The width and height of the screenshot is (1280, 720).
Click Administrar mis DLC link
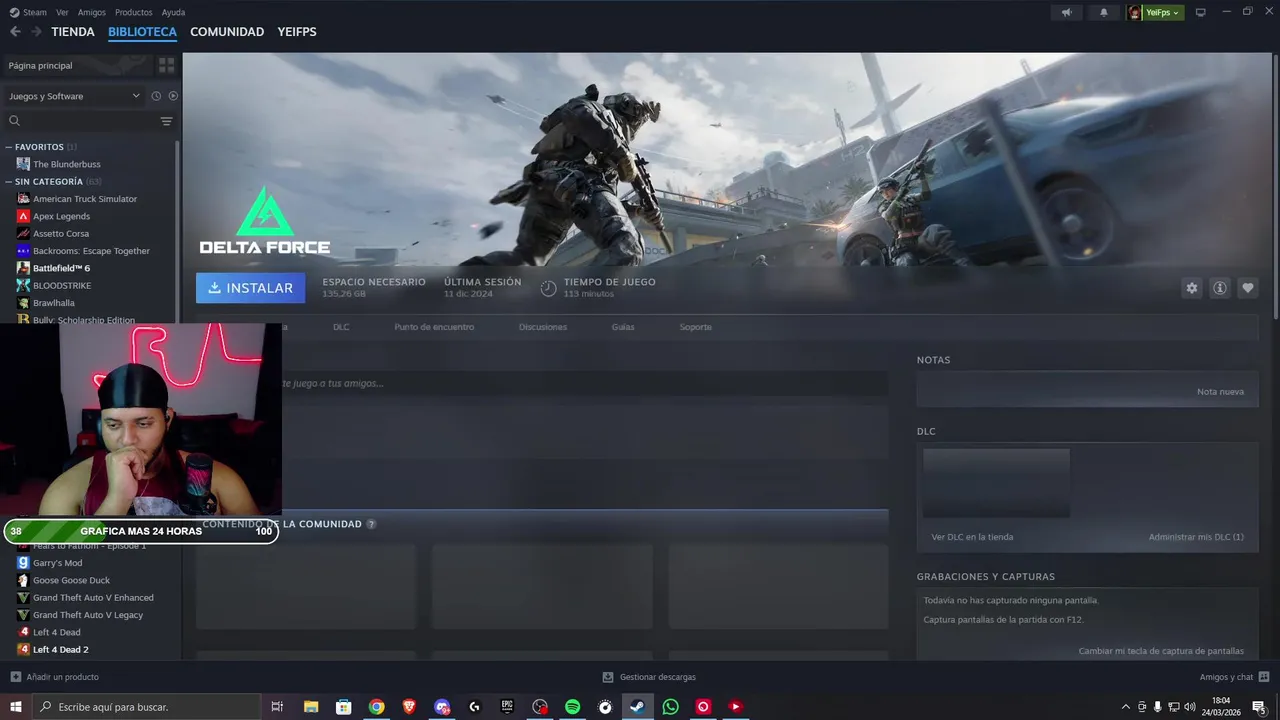point(1196,537)
